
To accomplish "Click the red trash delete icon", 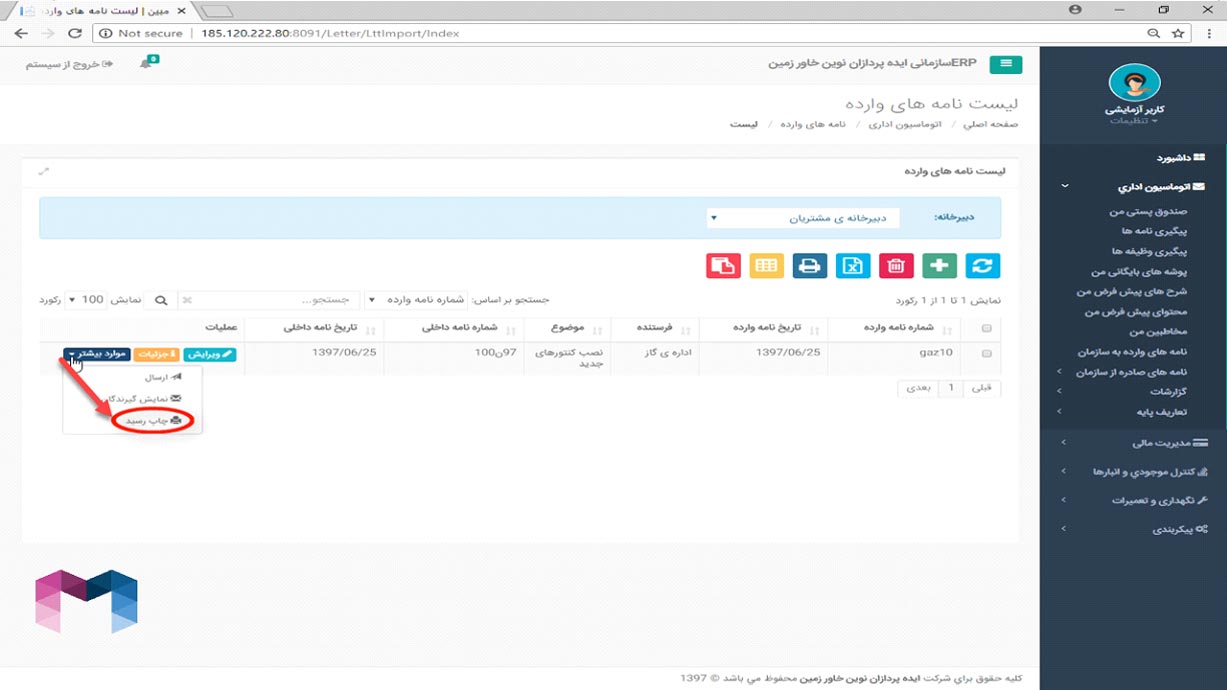I will click(x=896, y=266).
